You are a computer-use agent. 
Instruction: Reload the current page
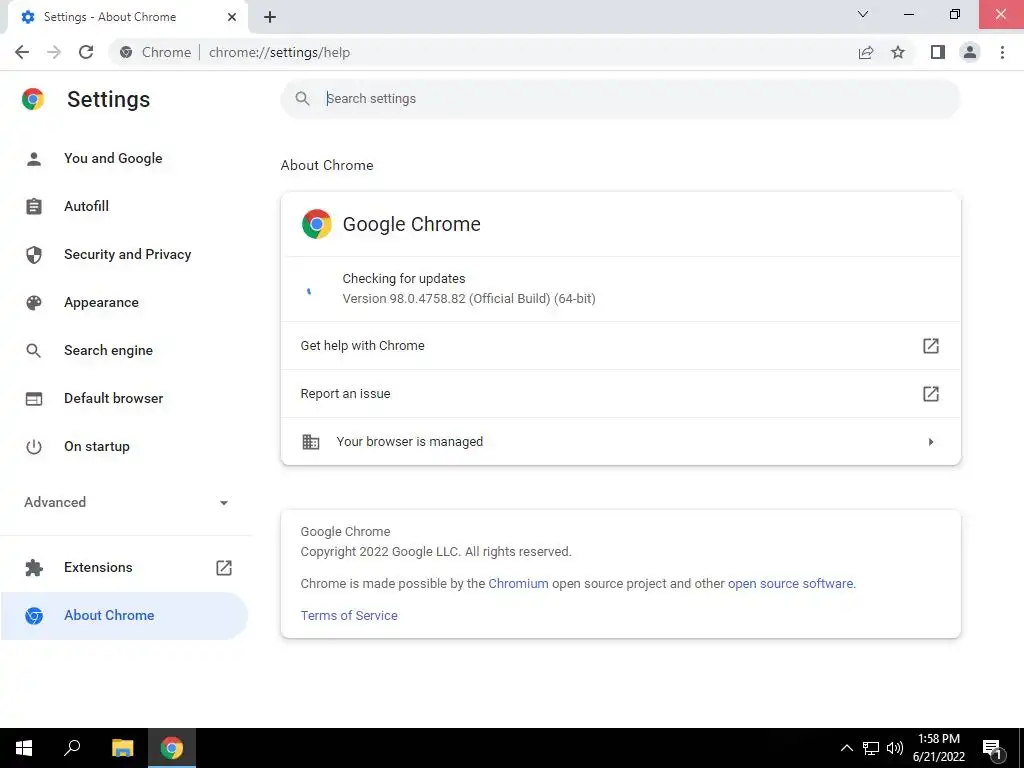click(x=86, y=52)
